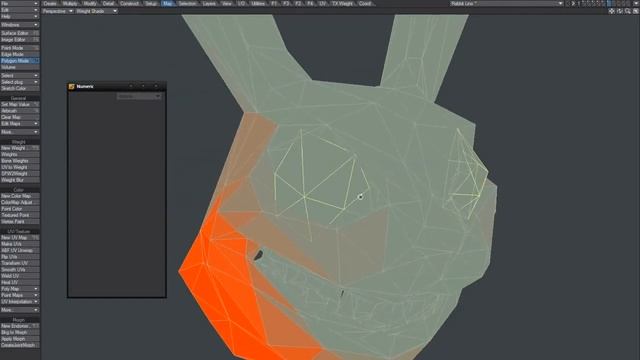640x360 pixels.
Task: Click the viewport maximize icon at top right
Action: (x=636, y=11)
